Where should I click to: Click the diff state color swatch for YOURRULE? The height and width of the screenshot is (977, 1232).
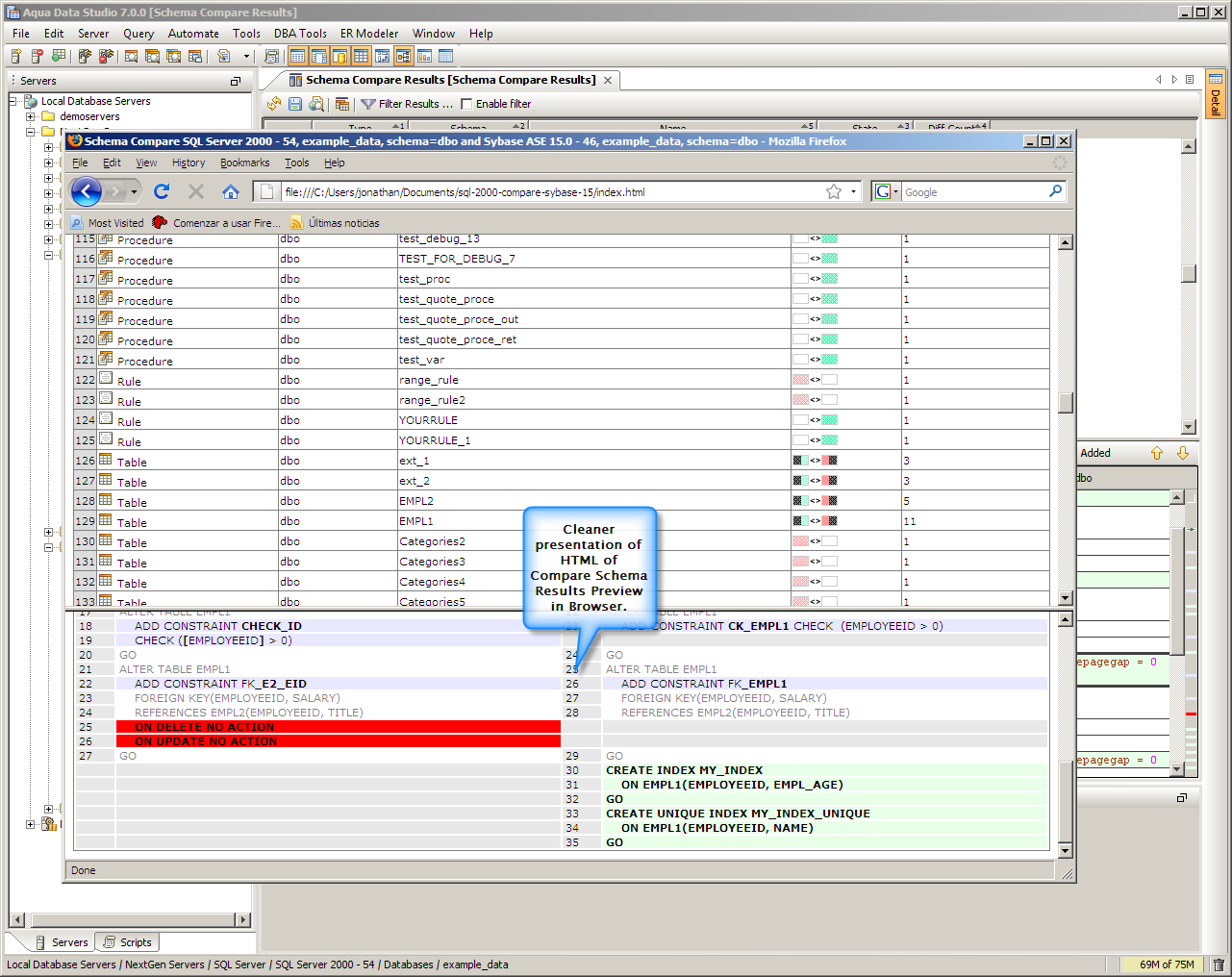(815, 419)
